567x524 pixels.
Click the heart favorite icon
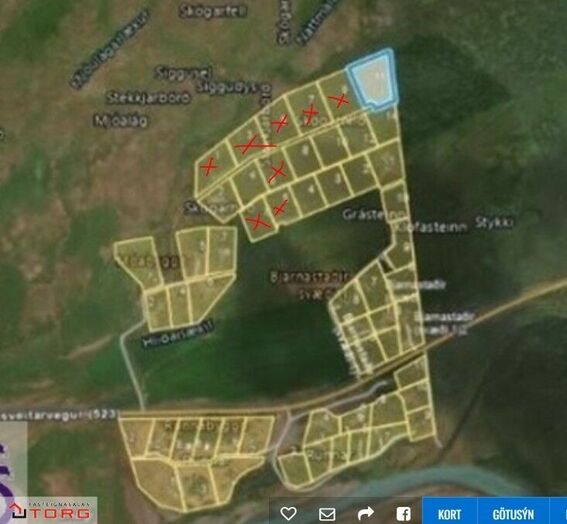288,514
